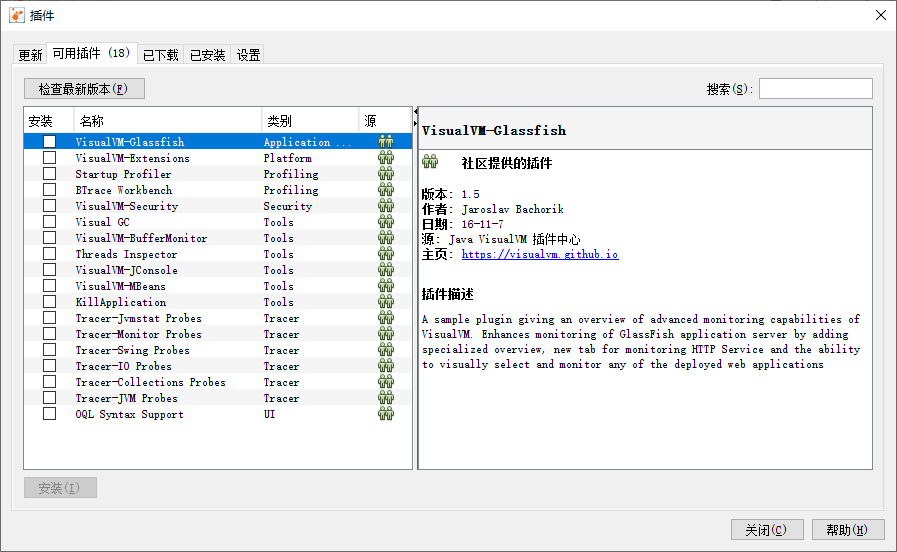Click community source icon for VisualVM-Extensions row
The height and width of the screenshot is (552, 897).
386,157
